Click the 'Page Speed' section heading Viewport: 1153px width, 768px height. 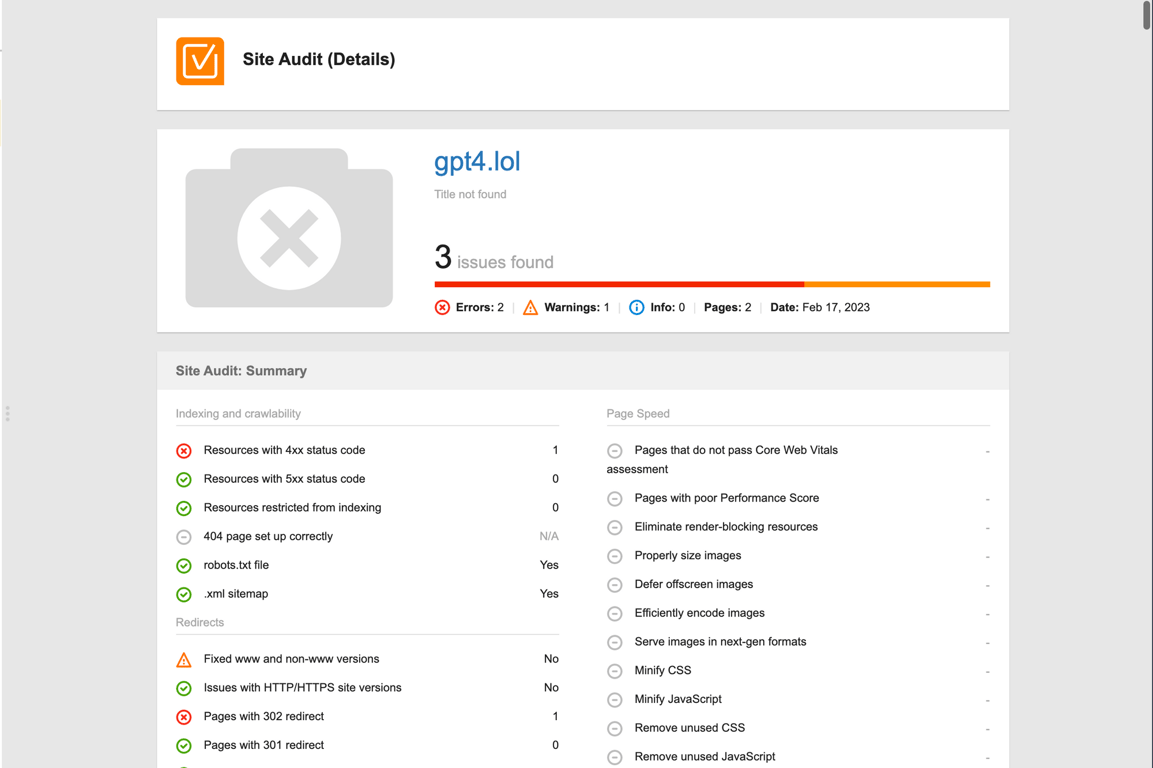tap(638, 413)
